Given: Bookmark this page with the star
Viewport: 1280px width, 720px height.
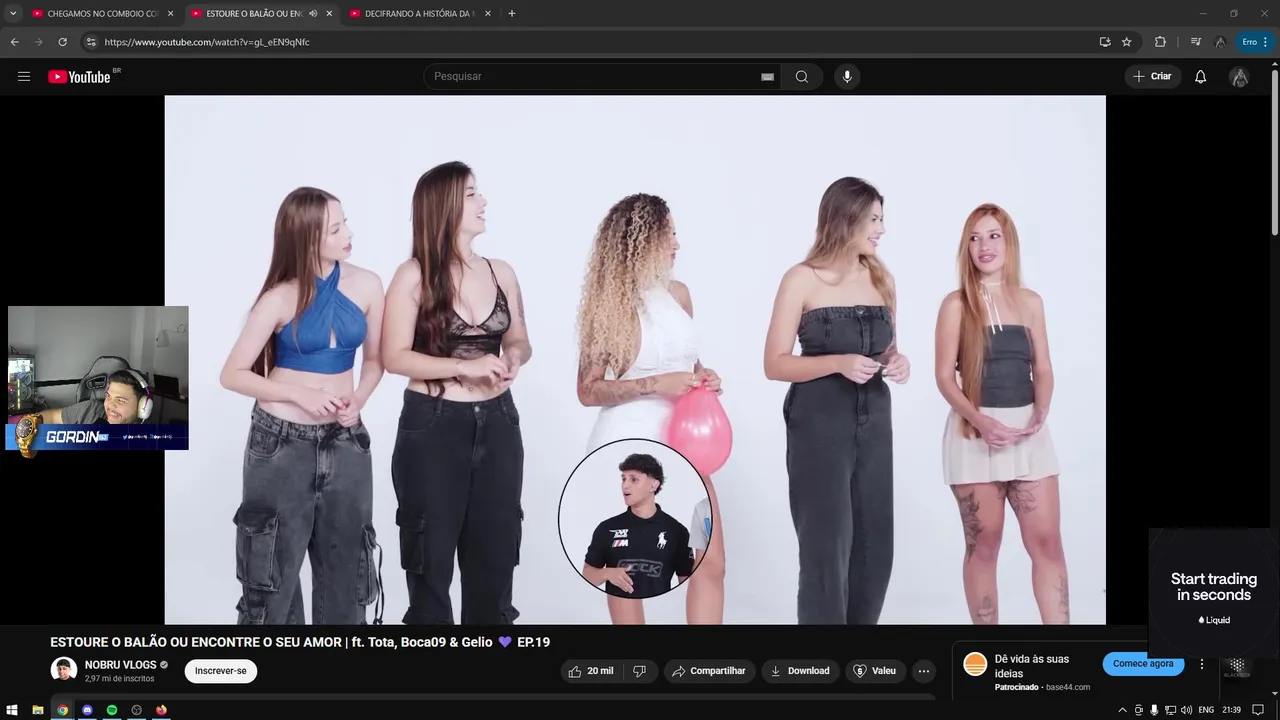Looking at the screenshot, I should click(1127, 42).
